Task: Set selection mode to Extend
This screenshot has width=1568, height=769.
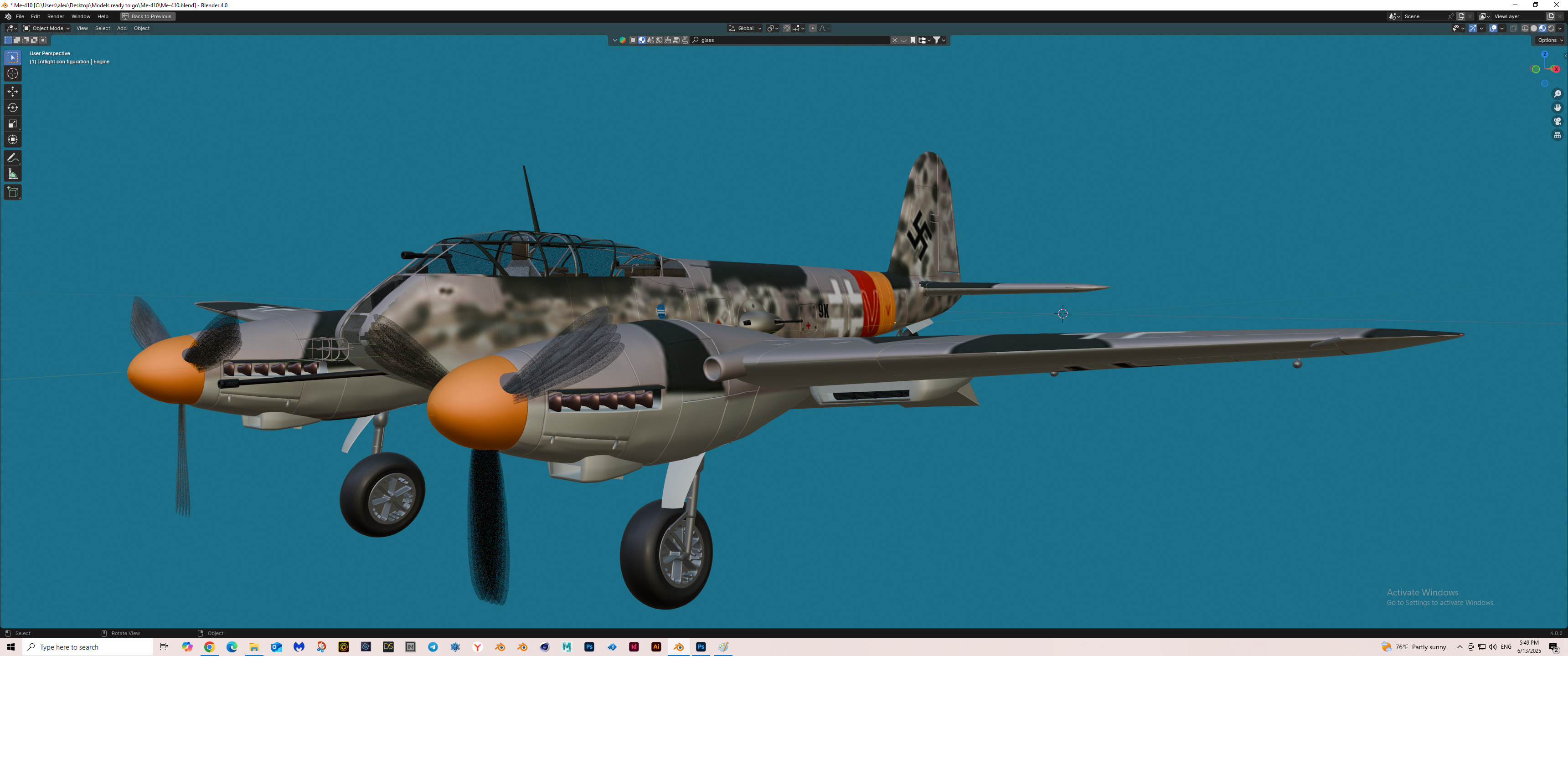Action: click(x=17, y=40)
